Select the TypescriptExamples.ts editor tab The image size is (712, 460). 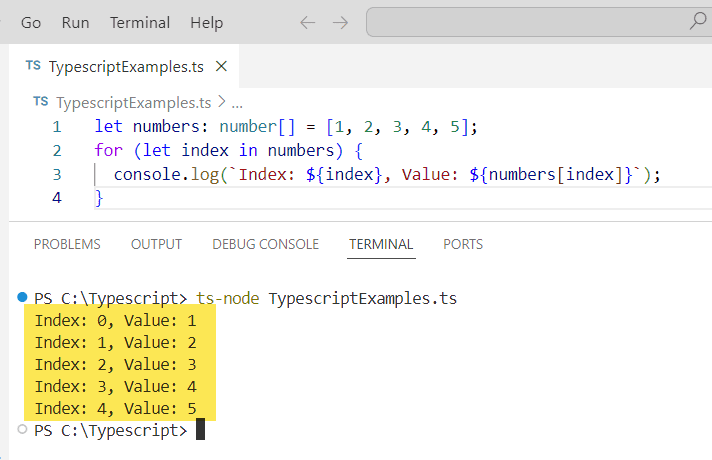[124, 66]
